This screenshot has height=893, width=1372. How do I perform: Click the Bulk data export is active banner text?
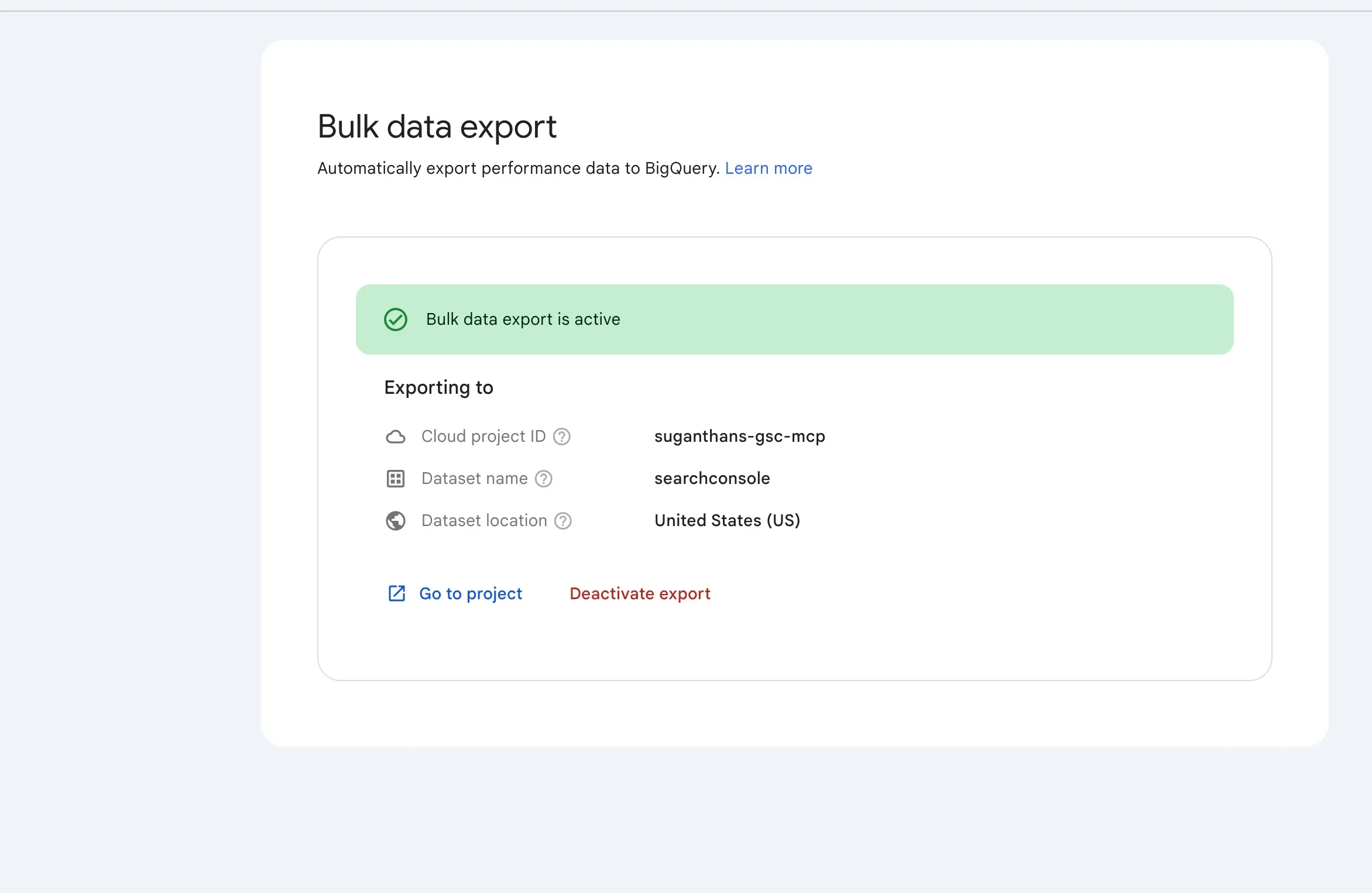tap(523, 320)
